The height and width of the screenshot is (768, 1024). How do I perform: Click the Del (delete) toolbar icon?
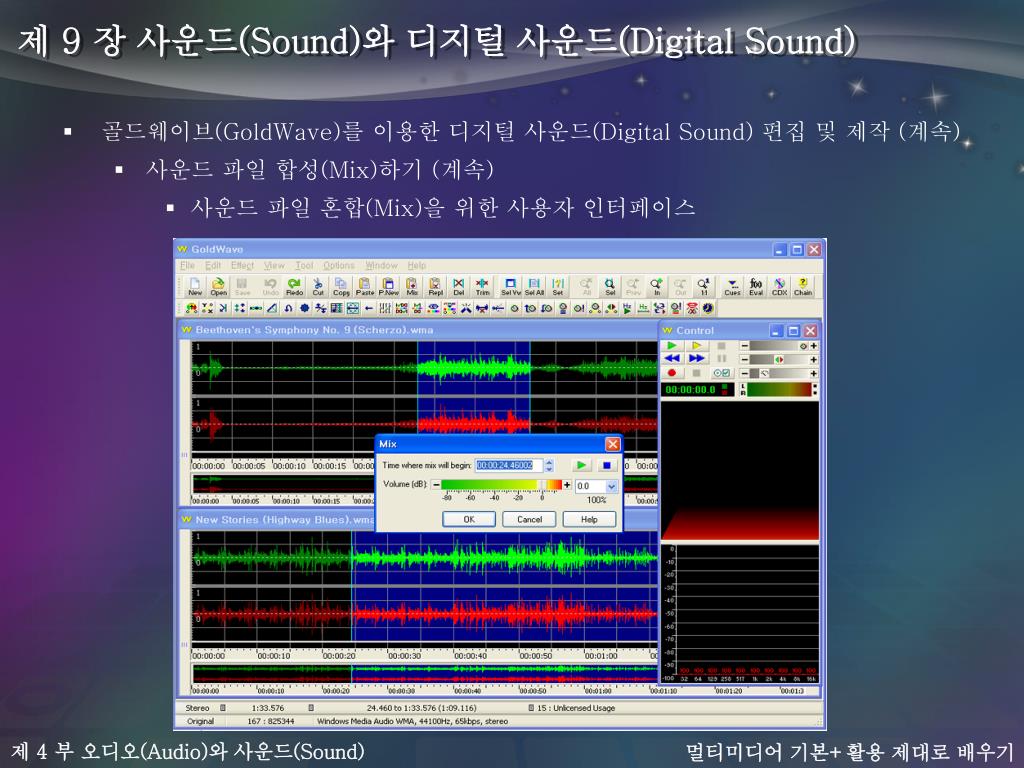(x=459, y=286)
